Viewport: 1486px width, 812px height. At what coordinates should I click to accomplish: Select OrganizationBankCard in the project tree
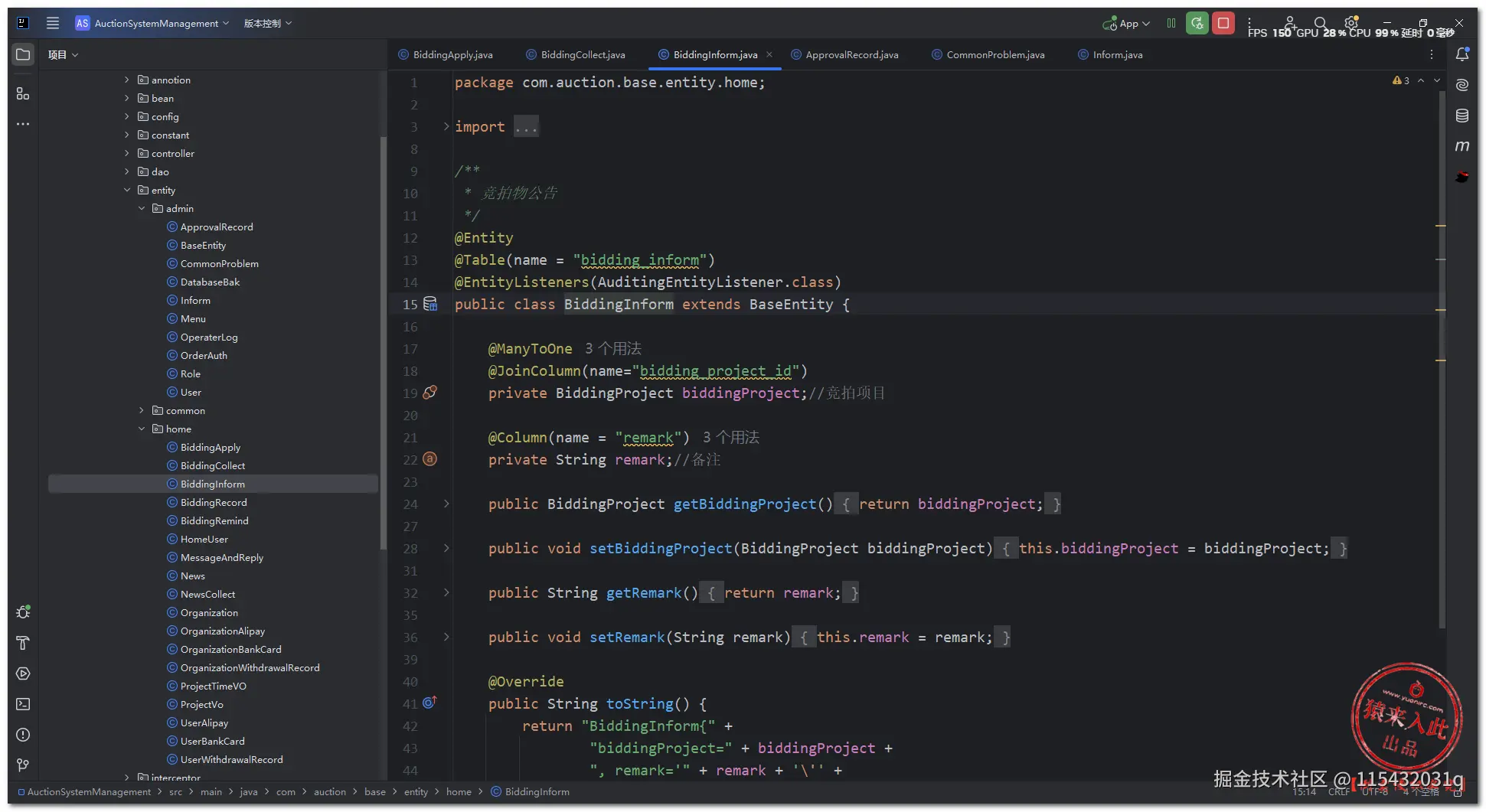231,649
